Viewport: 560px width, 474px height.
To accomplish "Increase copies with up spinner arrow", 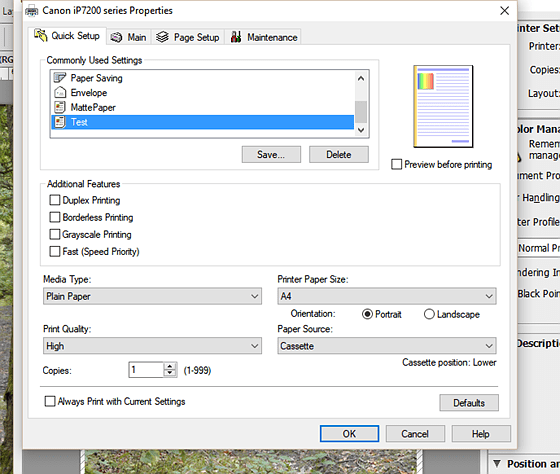I will pos(170,366).
